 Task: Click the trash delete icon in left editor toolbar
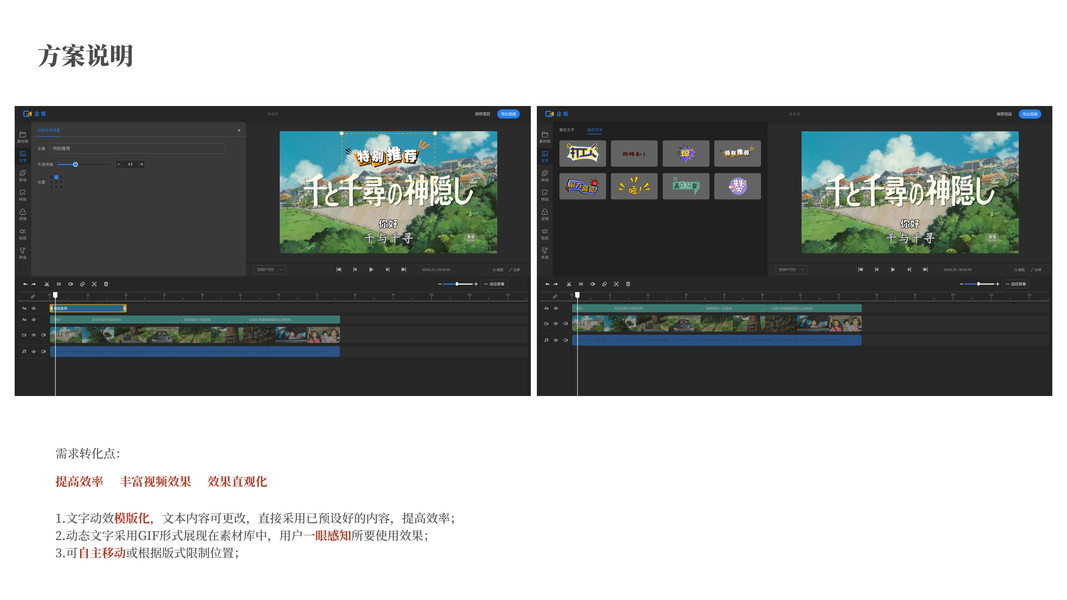coord(106,284)
